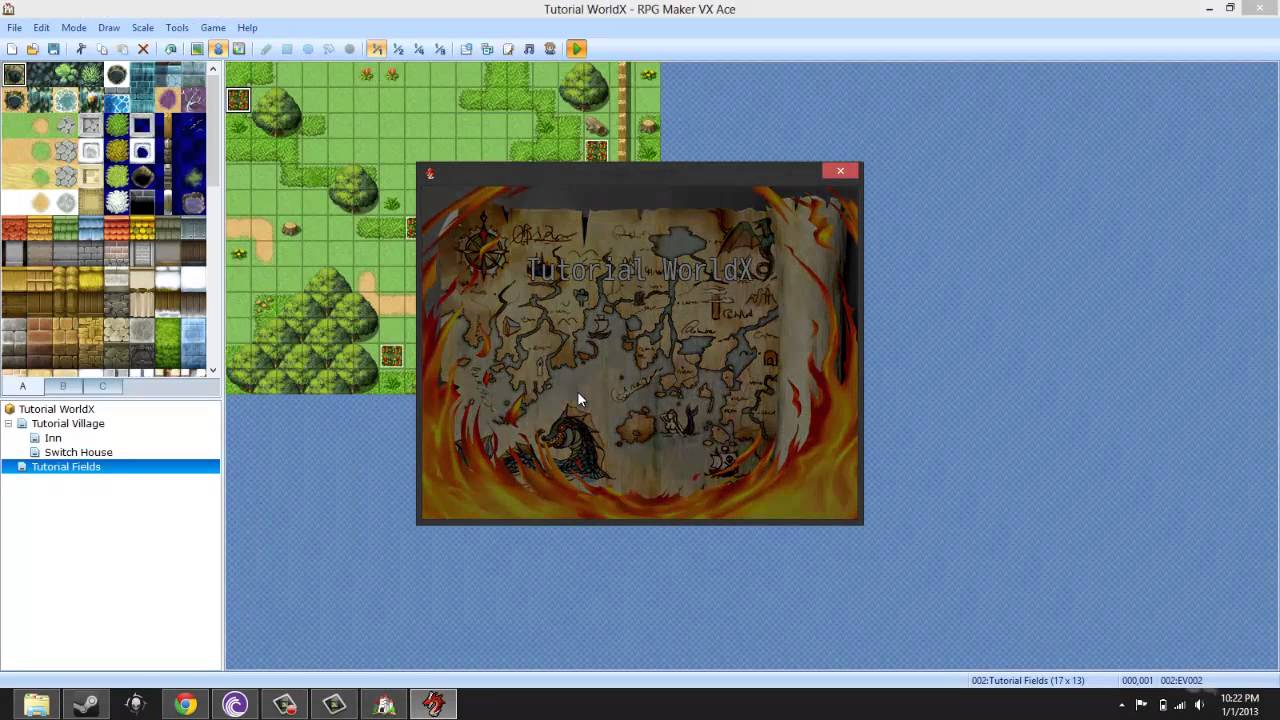Open Google Chrome from the taskbar
Screen dimensions: 1280x720
click(x=185, y=704)
